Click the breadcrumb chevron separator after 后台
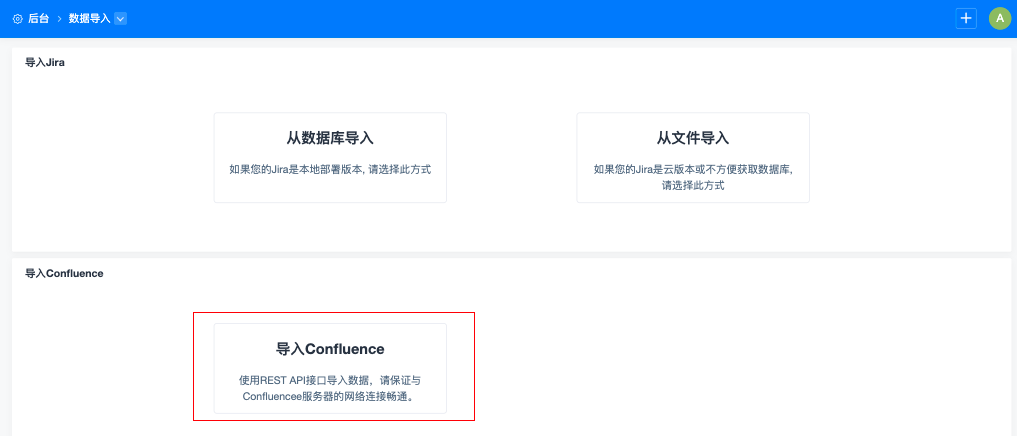Image resolution: width=1017 pixels, height=436 pixels. tap(59, 19)
